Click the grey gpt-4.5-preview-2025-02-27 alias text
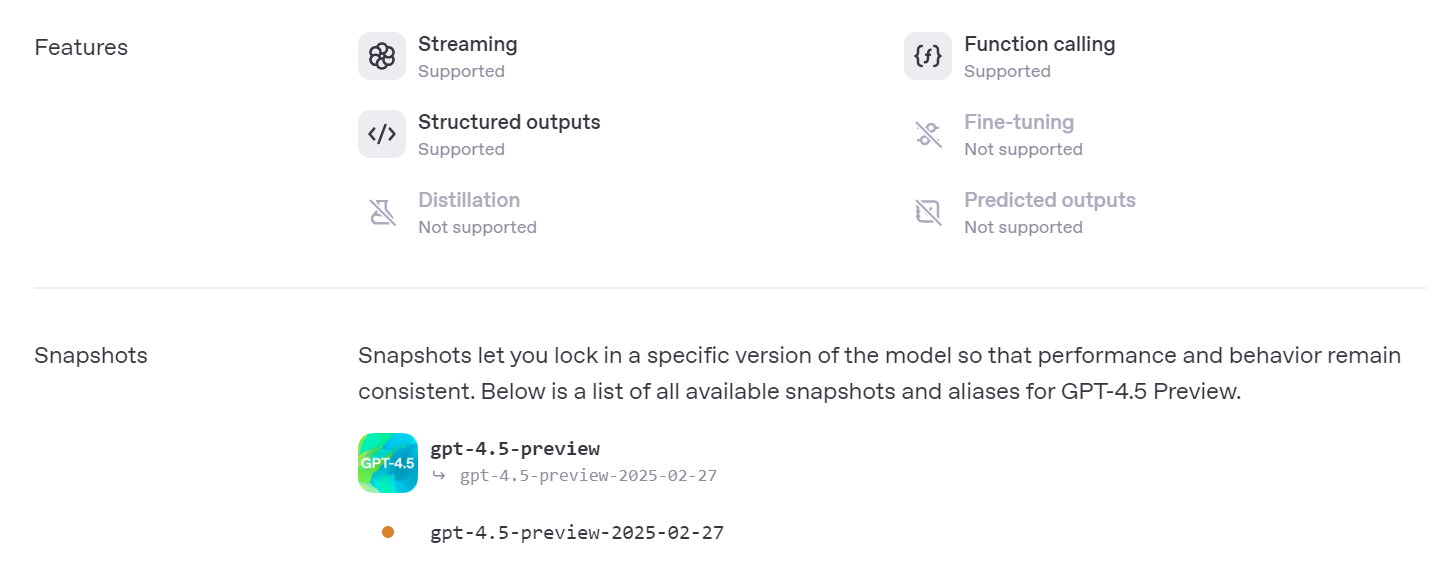Screen dimensions: 1453x587 (588, 476)
